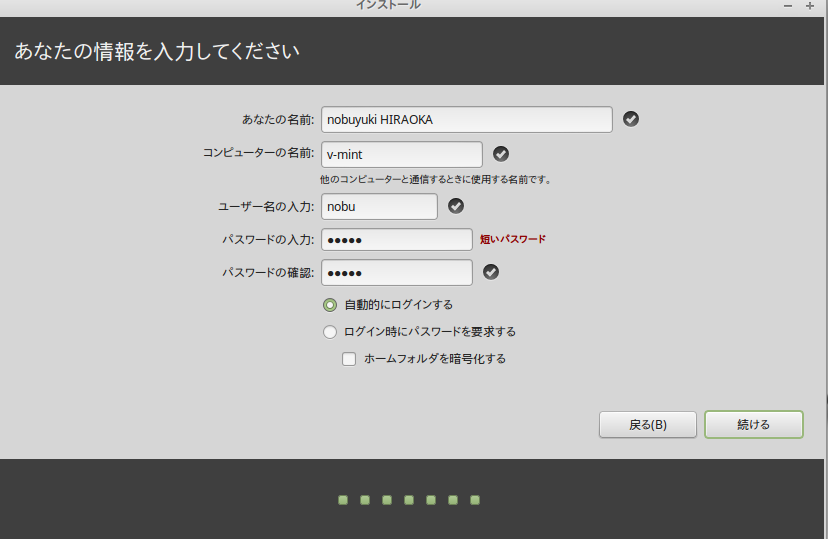
Task: Select the ログイン時にパスワードを要求する radio option
Action: (330, 332)
